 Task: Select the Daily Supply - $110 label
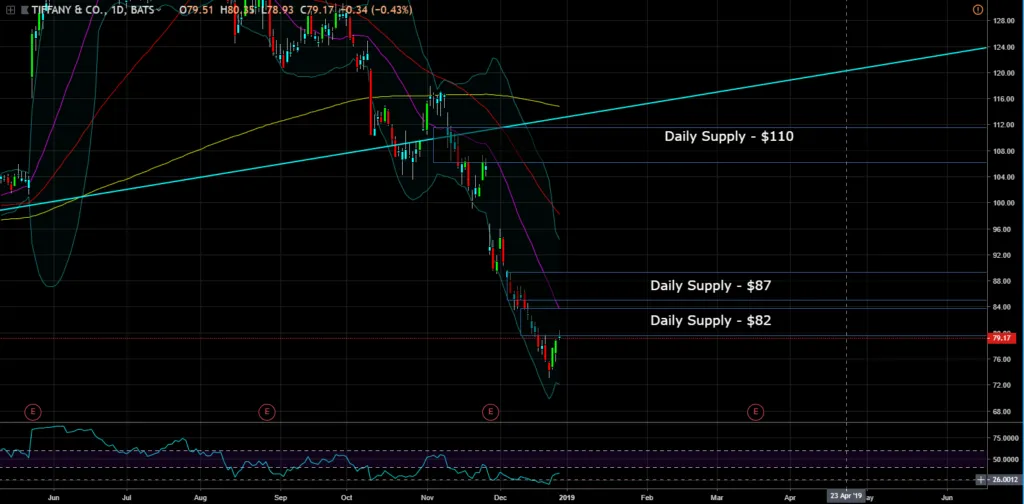pos(729,136)
